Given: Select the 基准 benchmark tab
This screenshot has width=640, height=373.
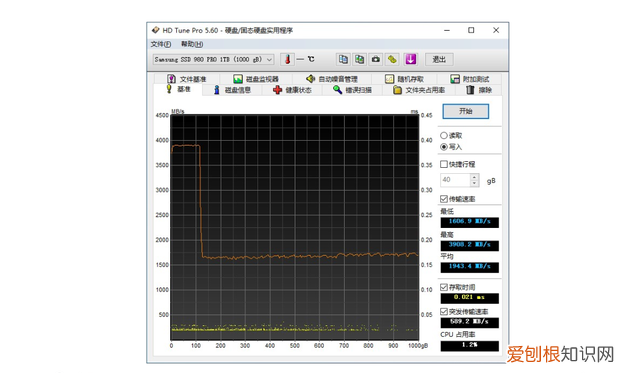Looking at the screenshot, I should click(178, 89).
